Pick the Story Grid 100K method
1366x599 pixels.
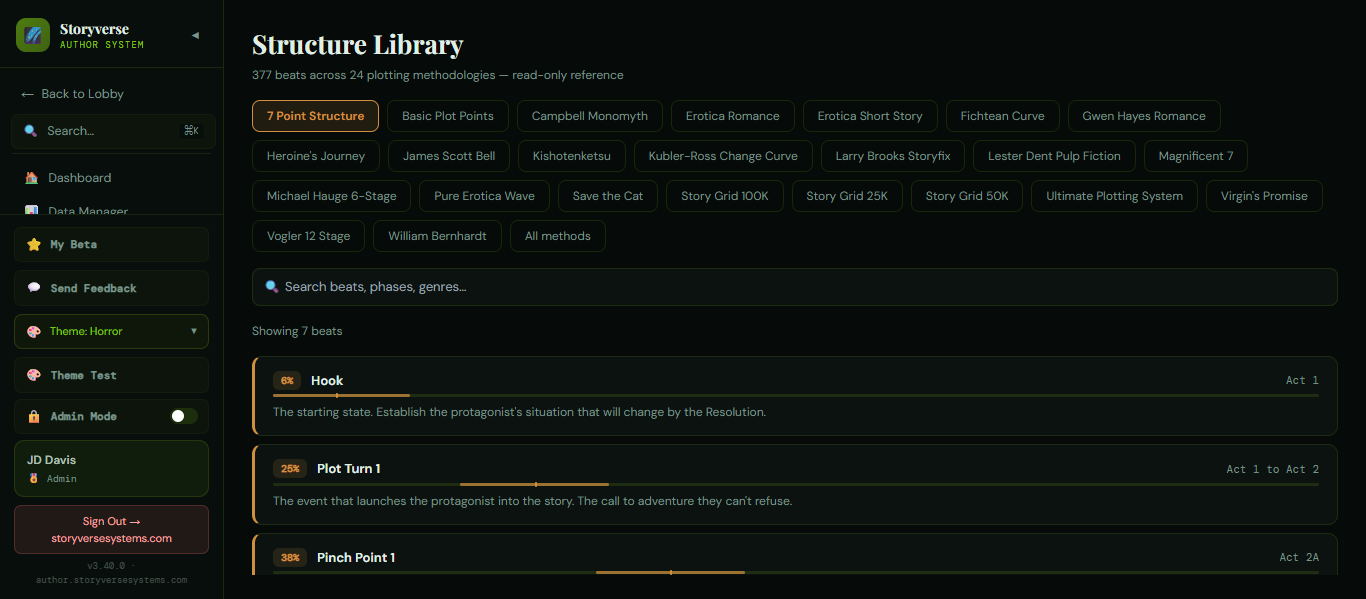[x=725, y=196]
